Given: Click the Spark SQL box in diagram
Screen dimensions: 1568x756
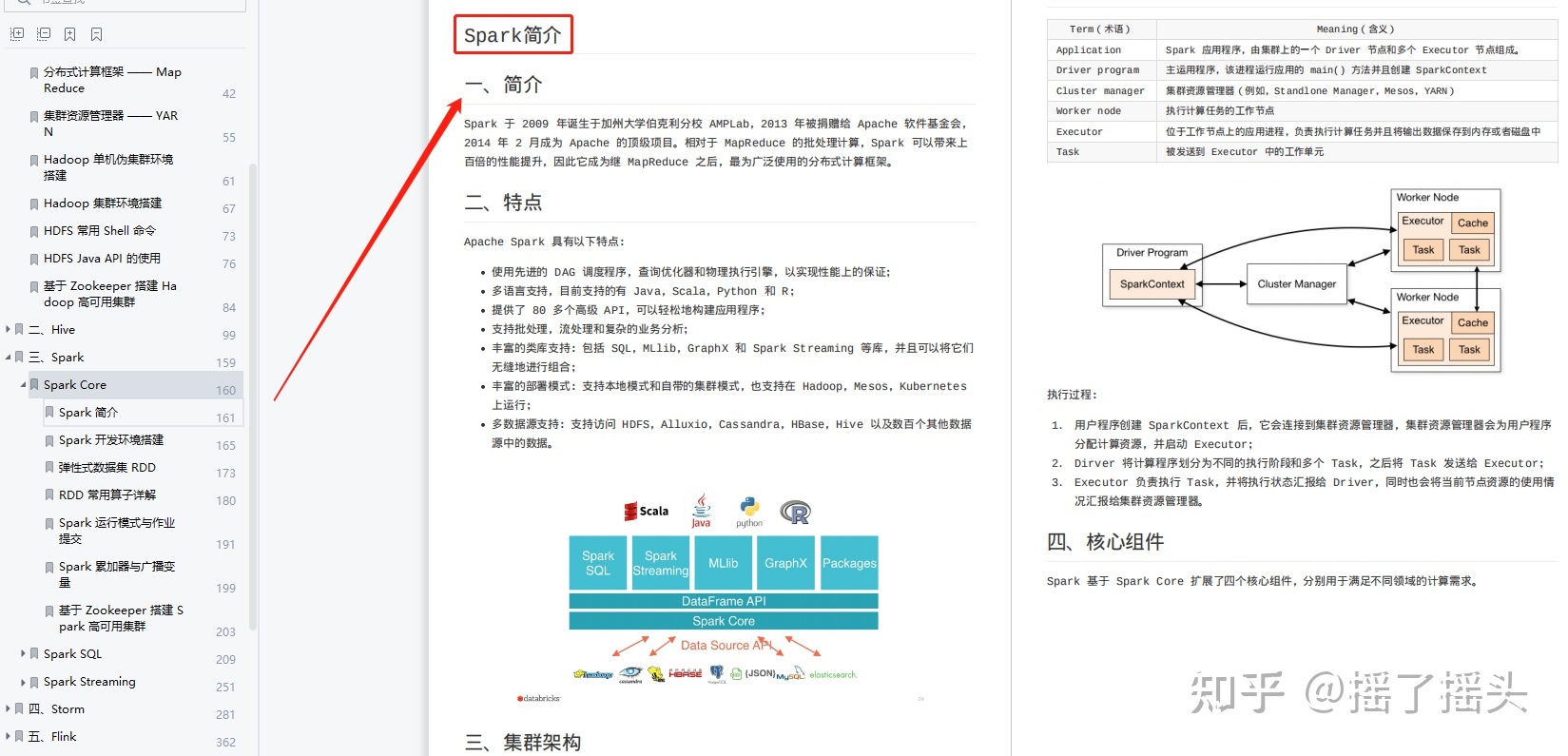Looking at the screenshot, I should click(x=598, y=563).
